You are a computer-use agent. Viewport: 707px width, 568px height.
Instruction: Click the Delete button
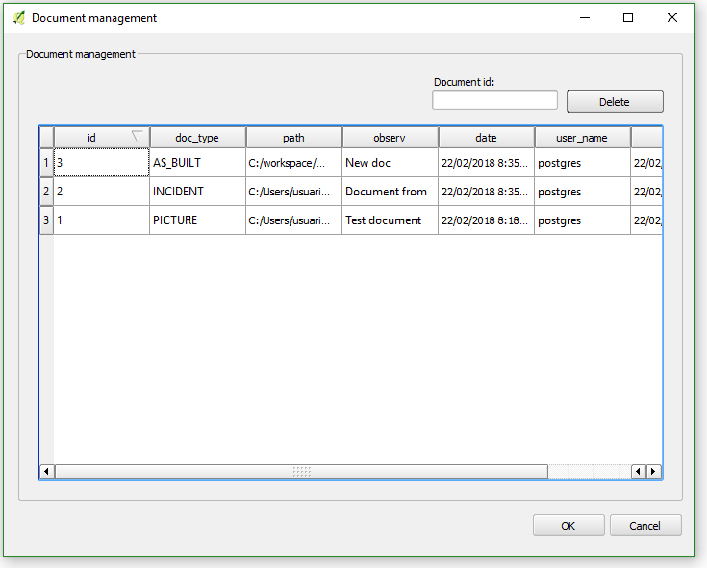(x=614, y=102)
